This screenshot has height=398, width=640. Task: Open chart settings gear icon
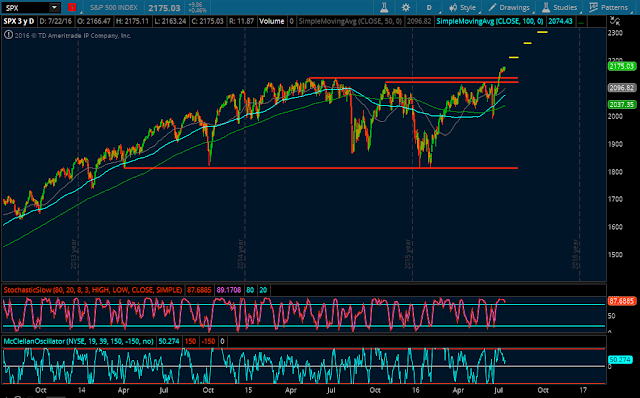(x=406, y=7)
